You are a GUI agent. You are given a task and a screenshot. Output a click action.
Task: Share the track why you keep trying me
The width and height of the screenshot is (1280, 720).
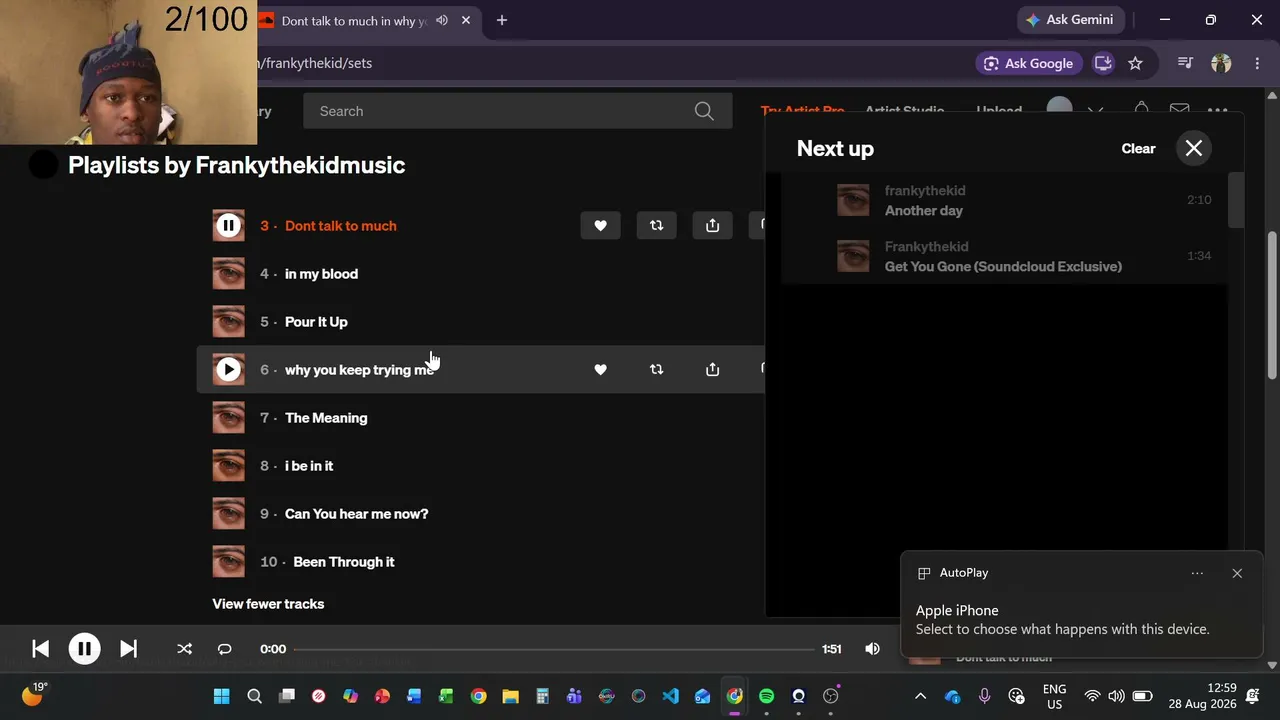712,370
